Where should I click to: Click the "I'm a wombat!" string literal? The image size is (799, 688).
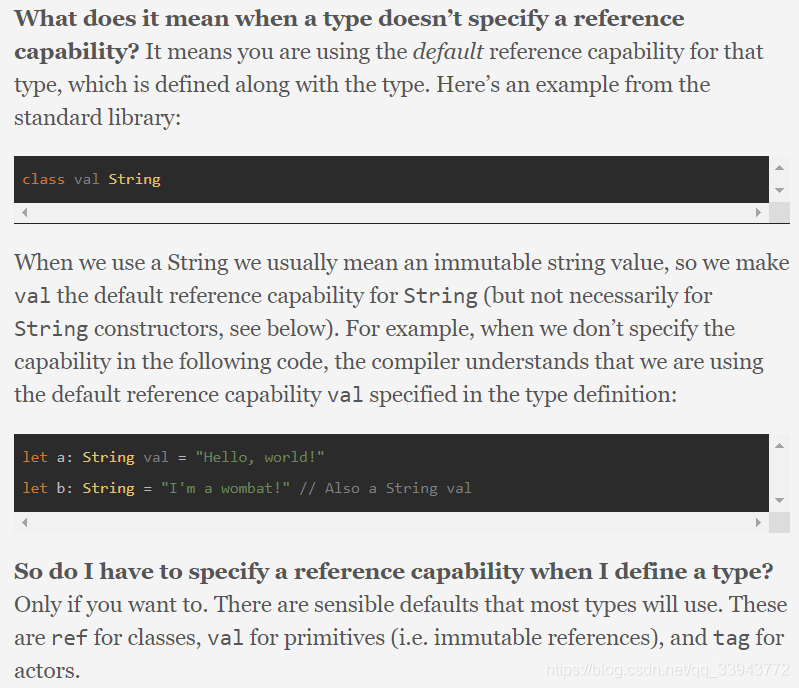coord(225,488)
